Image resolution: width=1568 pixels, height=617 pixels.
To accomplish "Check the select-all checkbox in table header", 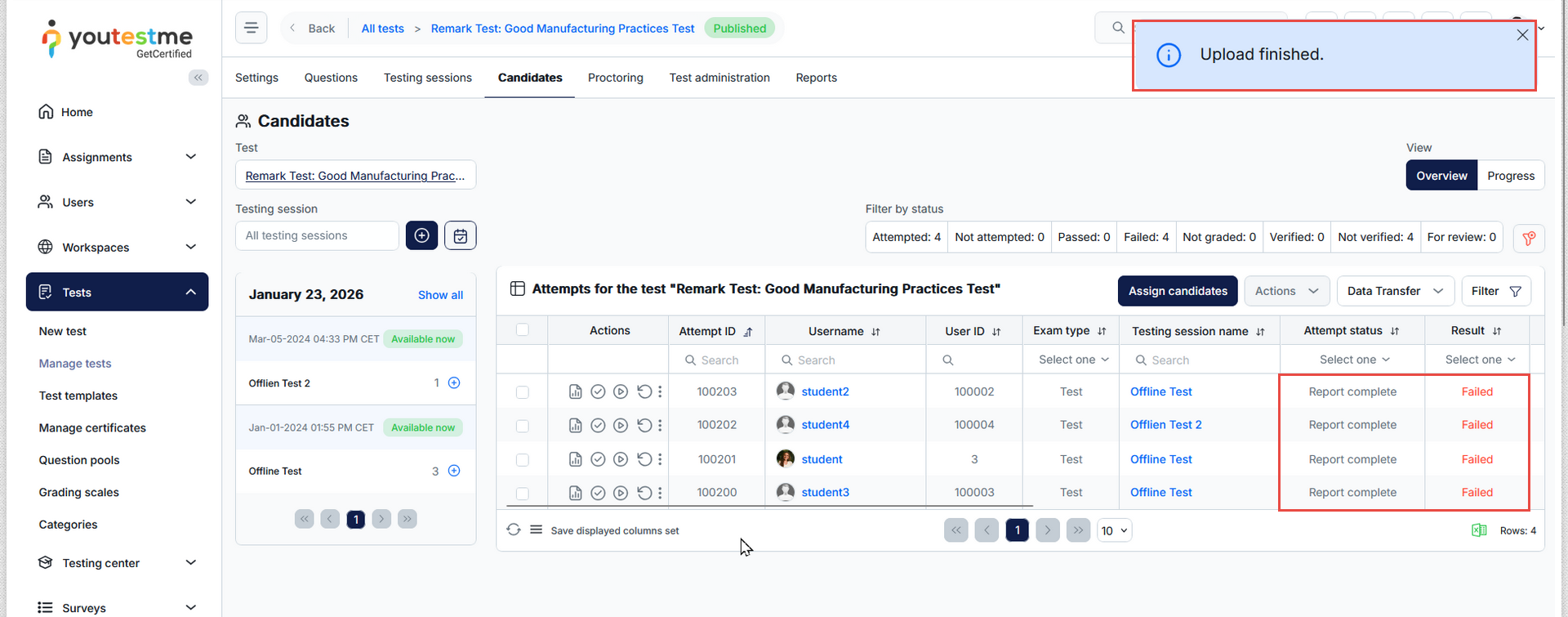I will (x=523, y=330).
